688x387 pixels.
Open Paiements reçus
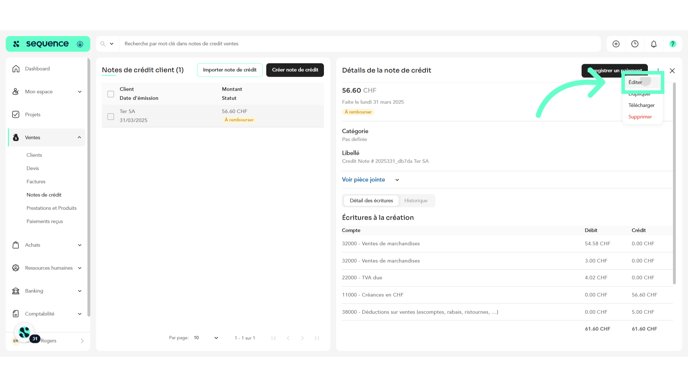click(x=45, y=221)
